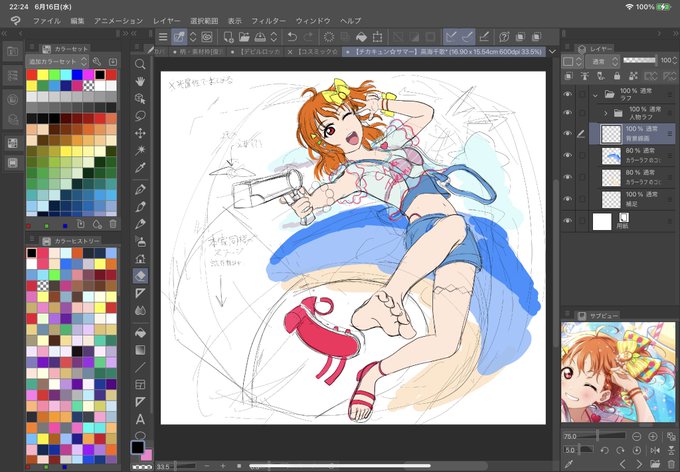Screen dimensions: 680x472
Task: Show next sub view image
Action: (x=639, y=465)
